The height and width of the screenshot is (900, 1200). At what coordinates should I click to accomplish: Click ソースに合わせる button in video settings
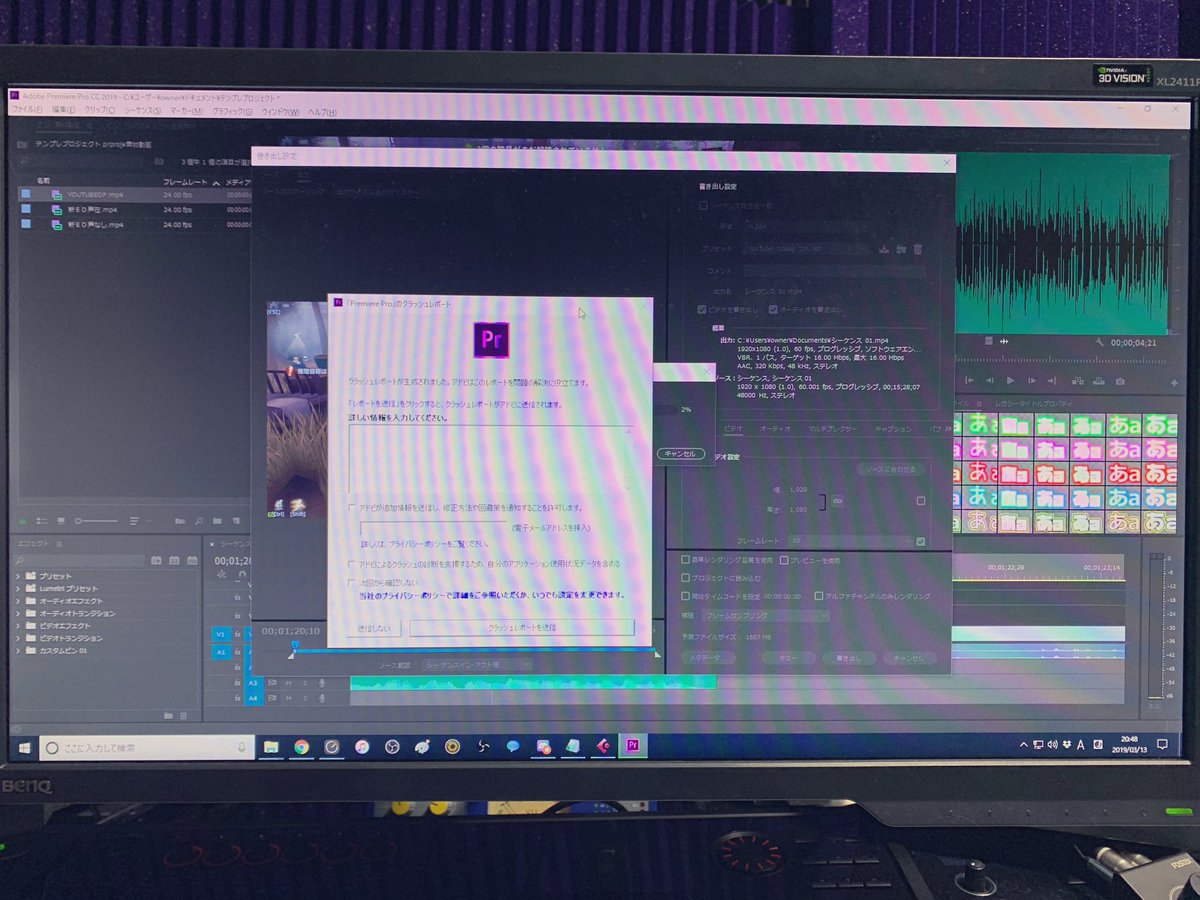point(890,468)
